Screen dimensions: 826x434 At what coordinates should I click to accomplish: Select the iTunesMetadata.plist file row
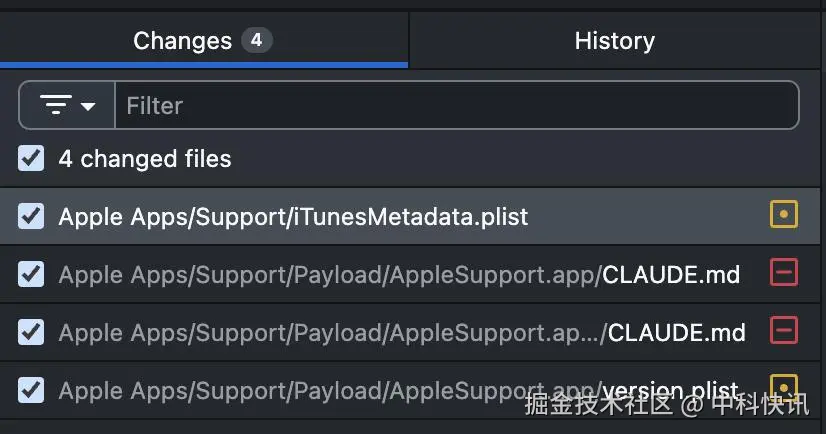[x=410, y=216]
